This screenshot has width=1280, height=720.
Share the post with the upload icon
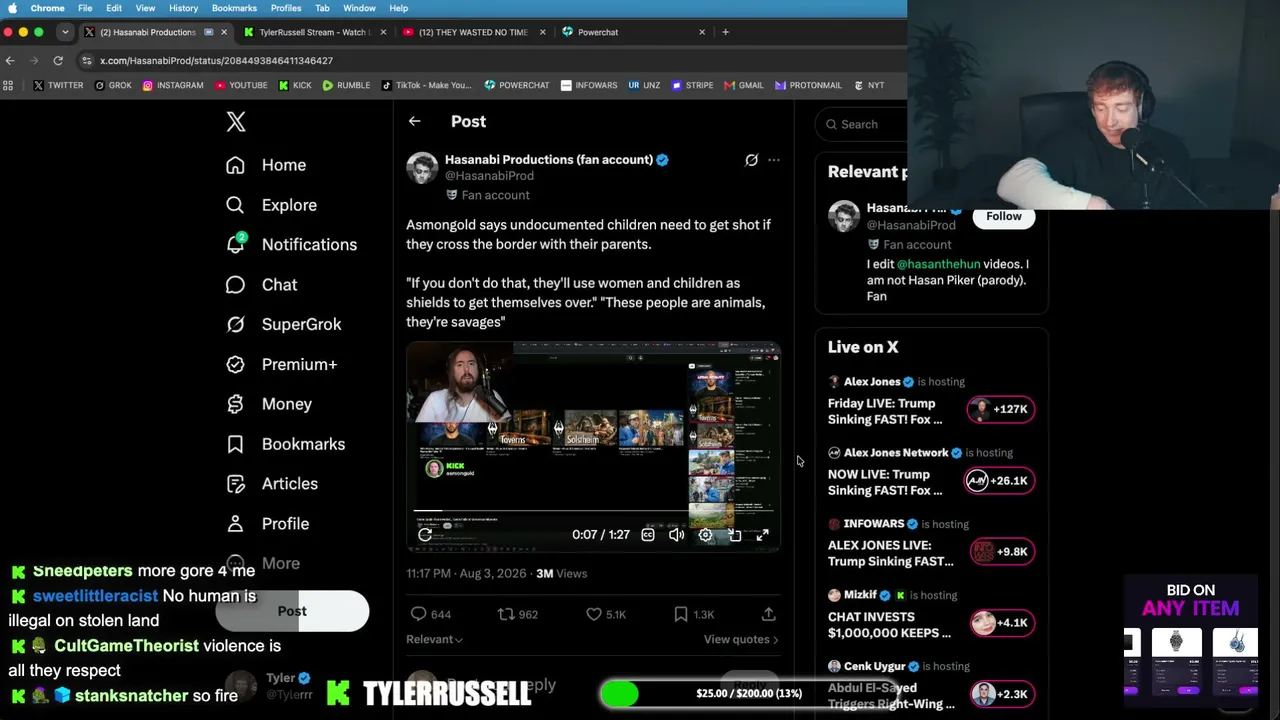(x=768, y=614)
